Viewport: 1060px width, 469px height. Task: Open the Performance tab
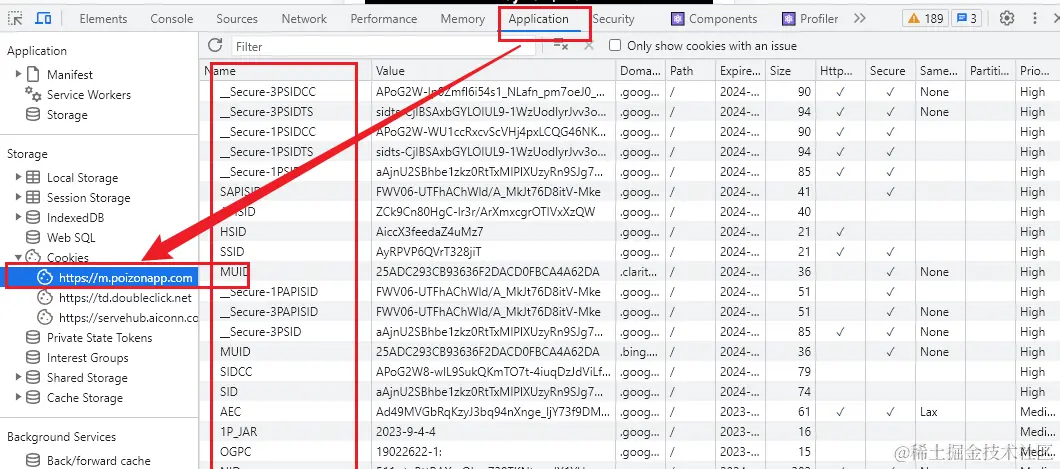pyautogui.click(x=383, y=19)
